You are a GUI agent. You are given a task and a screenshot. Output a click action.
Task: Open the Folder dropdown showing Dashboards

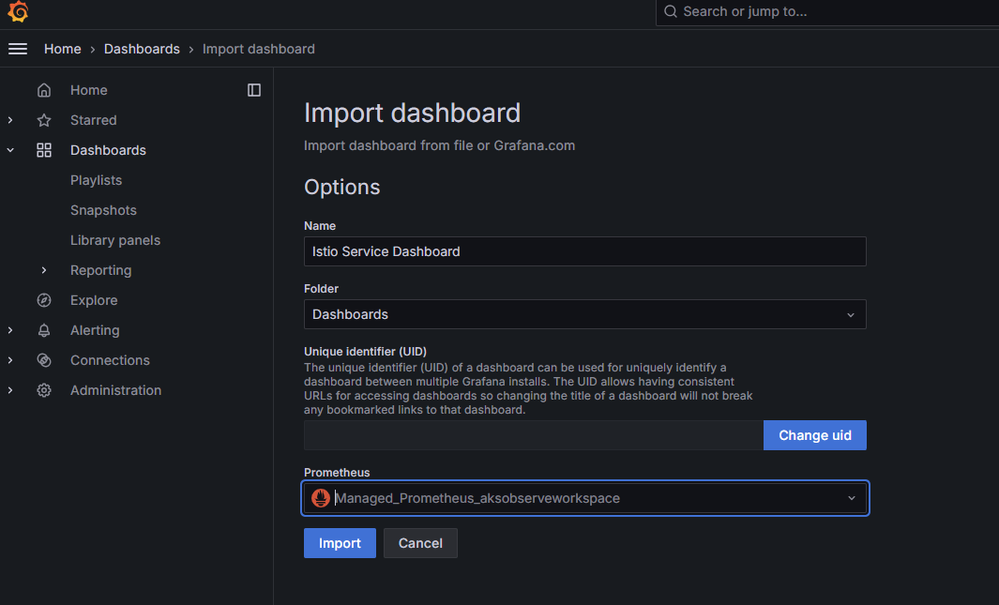[585, 314]
